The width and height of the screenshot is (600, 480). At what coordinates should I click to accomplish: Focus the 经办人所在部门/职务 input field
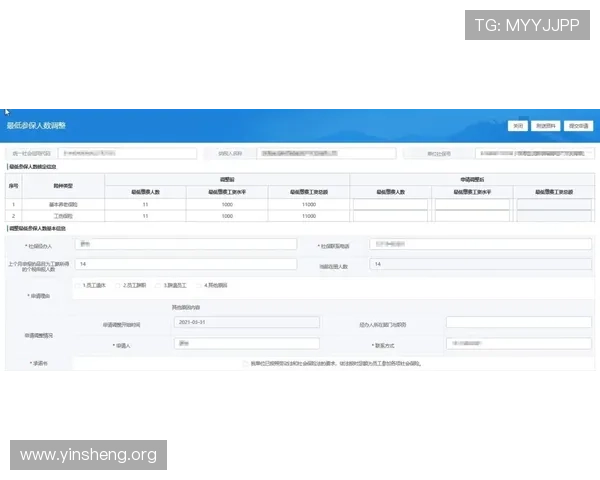[x=518, y=323]
